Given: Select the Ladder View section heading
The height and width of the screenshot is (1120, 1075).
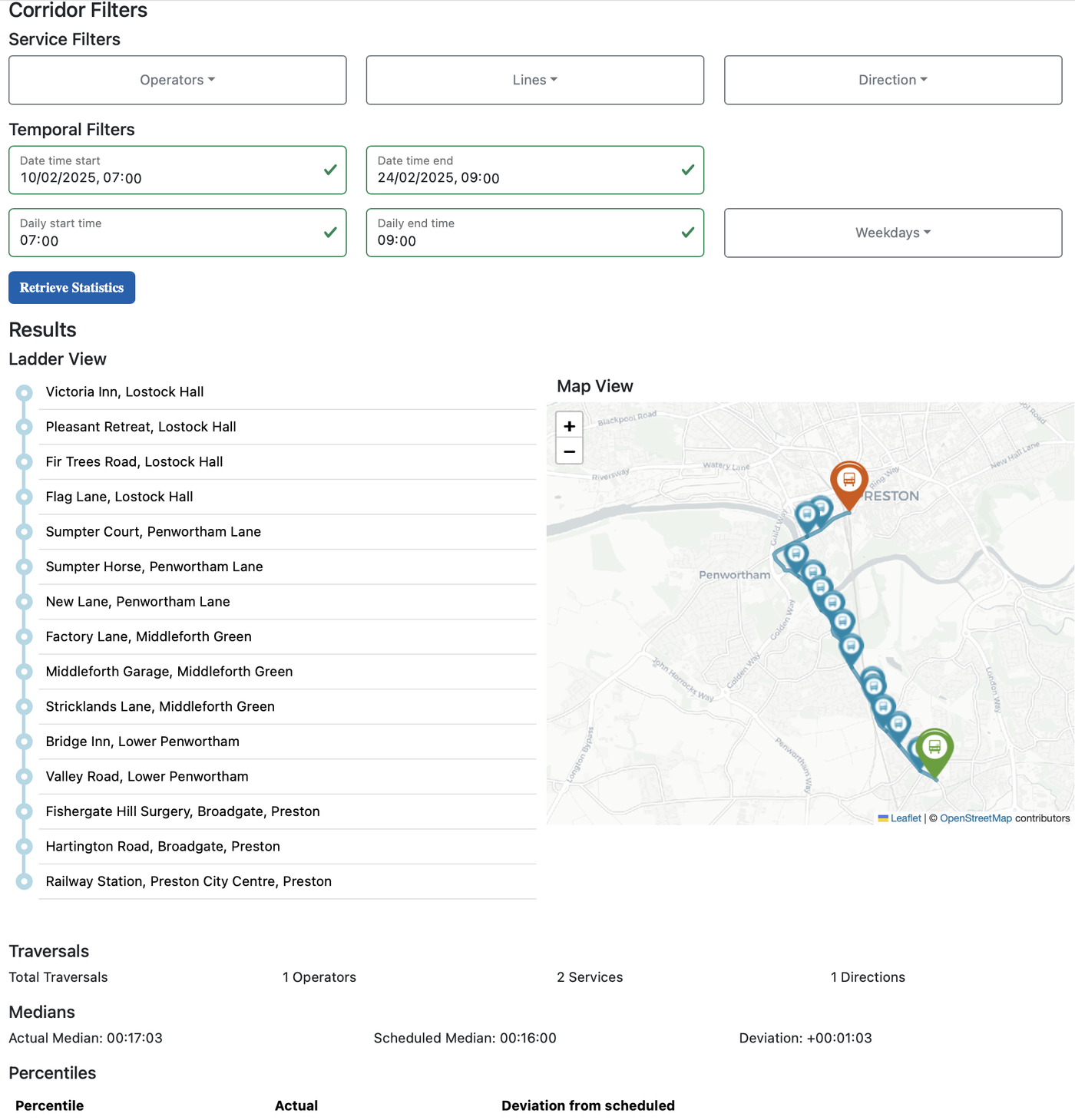Looking at the screenshot, I should coord(58,358).
